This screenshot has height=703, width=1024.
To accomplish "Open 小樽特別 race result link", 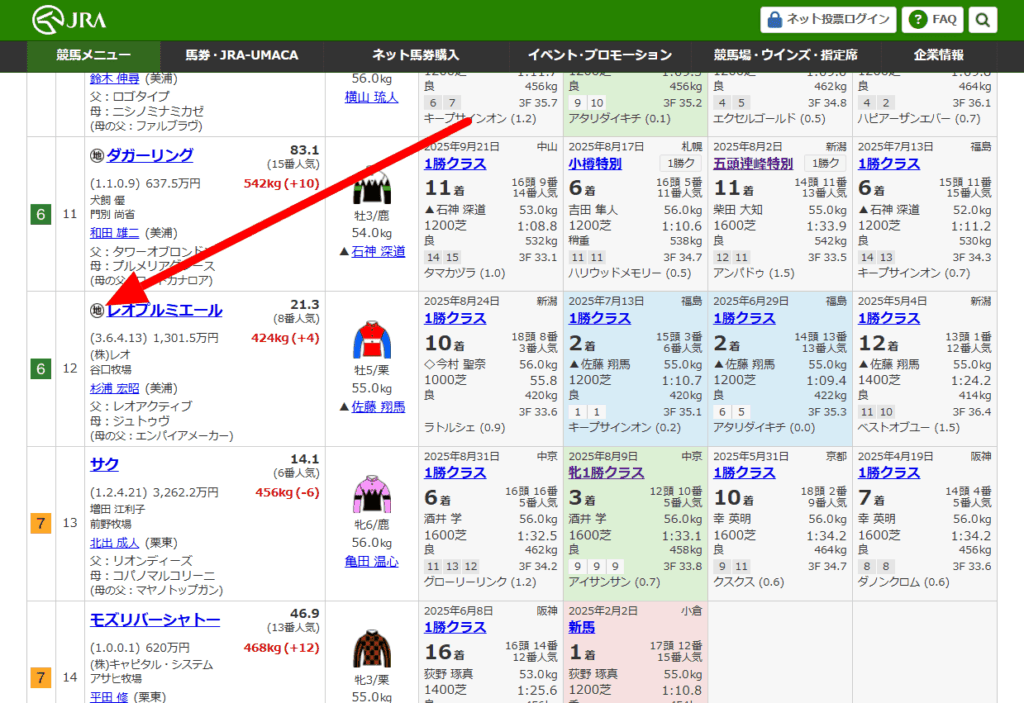I will [595, 163].
